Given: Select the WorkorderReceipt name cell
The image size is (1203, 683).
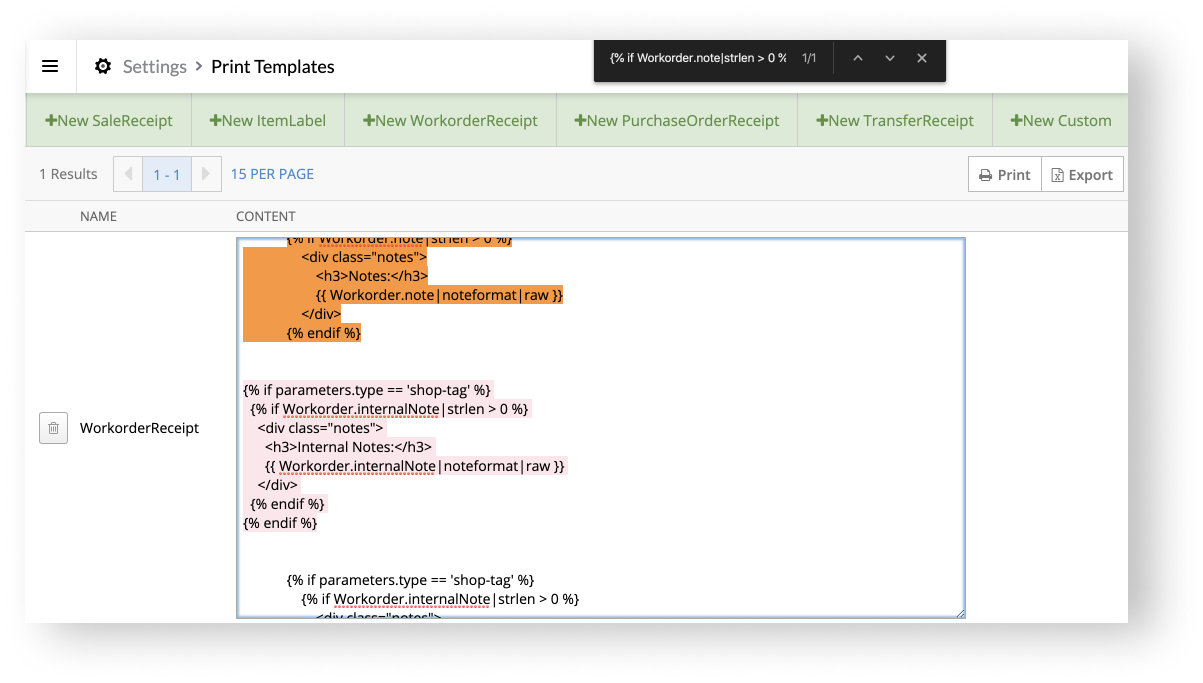Looking at the screenshot, I should [139, 428].
